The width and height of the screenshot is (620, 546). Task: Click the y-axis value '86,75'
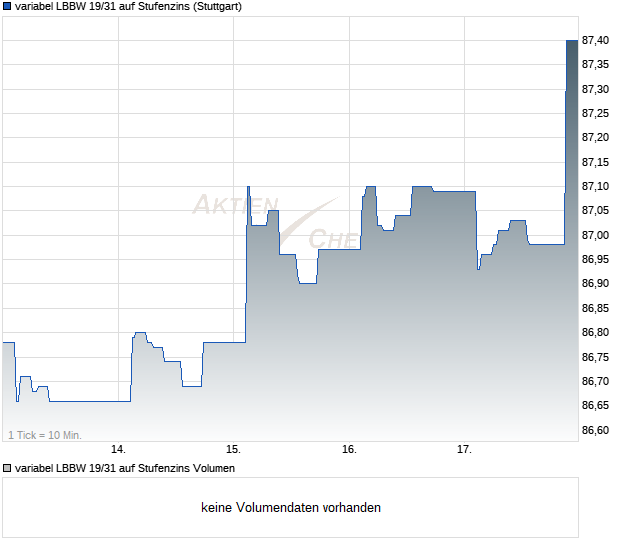595,357
